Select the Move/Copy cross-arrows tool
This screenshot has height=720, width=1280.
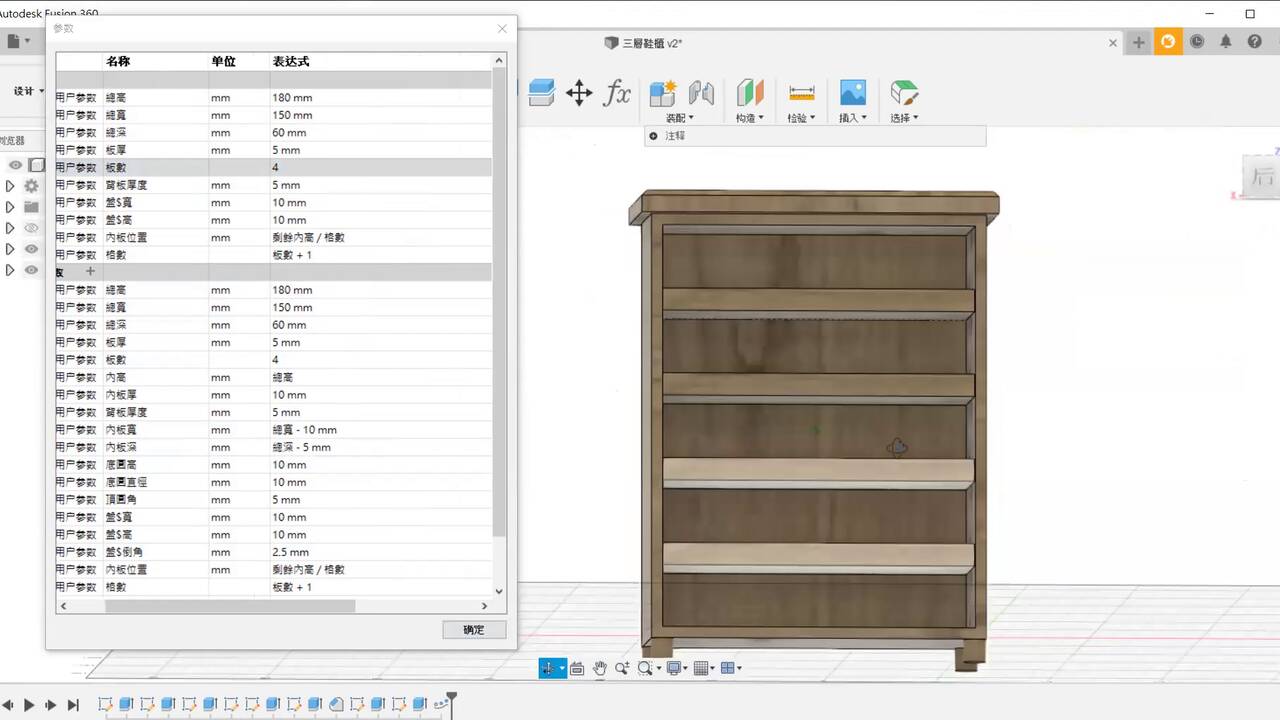(x=579, y=94)
